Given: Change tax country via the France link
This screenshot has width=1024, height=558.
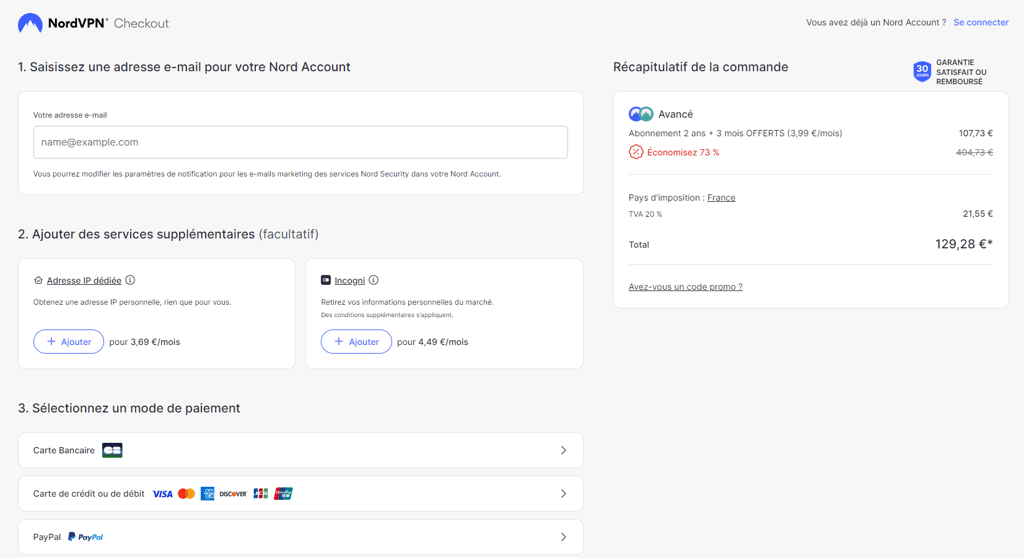Looking at the screenshot, I should click(721, 197).
